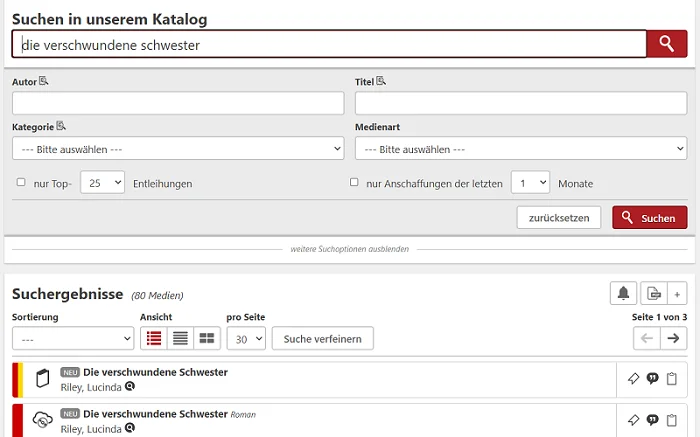Open the Titel index lookup icon
This screenshot has width=700, height=437.
coord(381,81)
